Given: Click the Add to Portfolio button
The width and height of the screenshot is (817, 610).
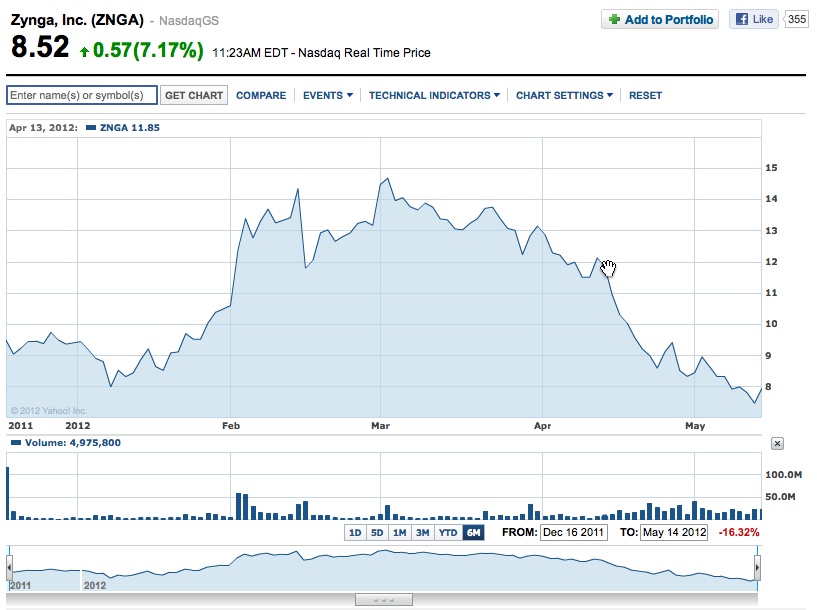Looking at the screenshot, I should [660, 20].
